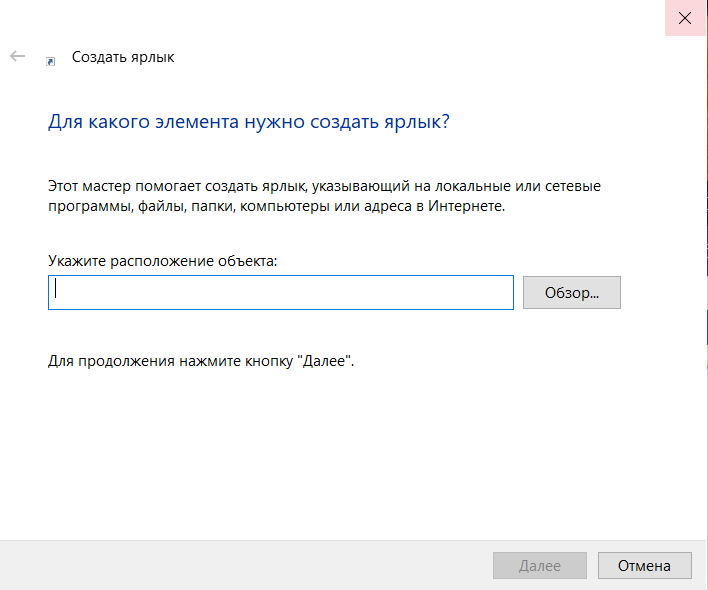708x590 pixels.
Task: Click the Создать ярлык title text
Action: pos(123,57)
